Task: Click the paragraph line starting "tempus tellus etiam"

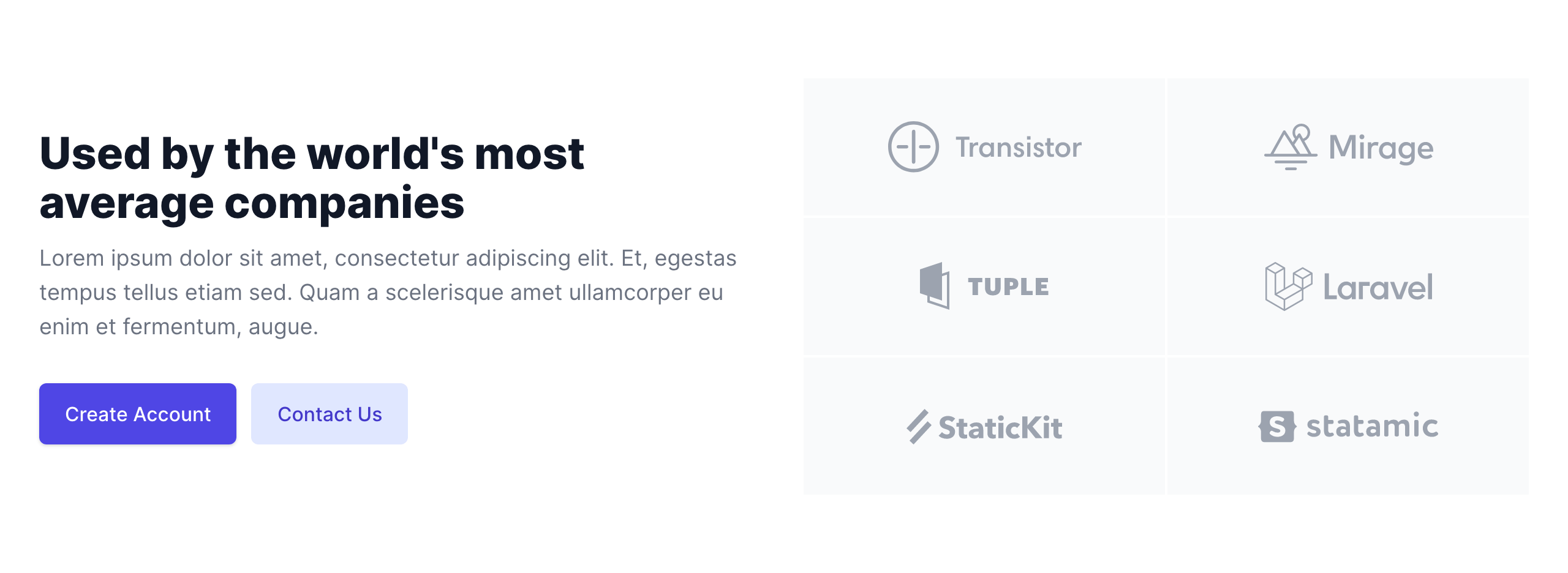Action: pos(381,293)
